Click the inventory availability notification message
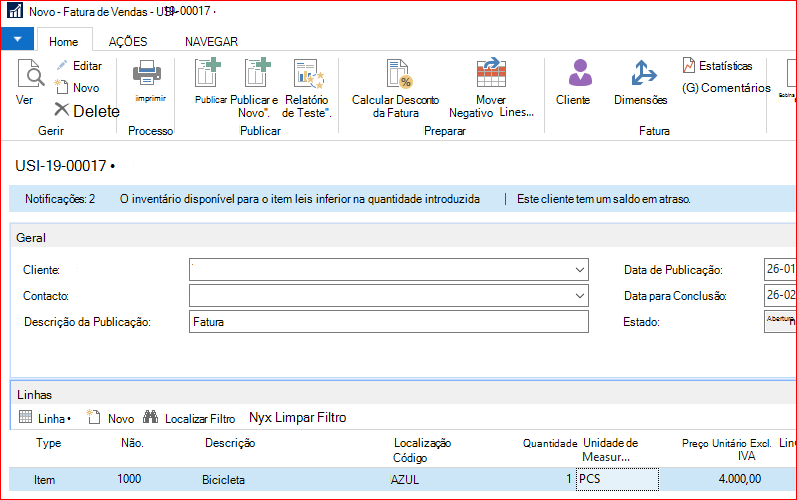The image size is (797, 500). coord(300,199)
